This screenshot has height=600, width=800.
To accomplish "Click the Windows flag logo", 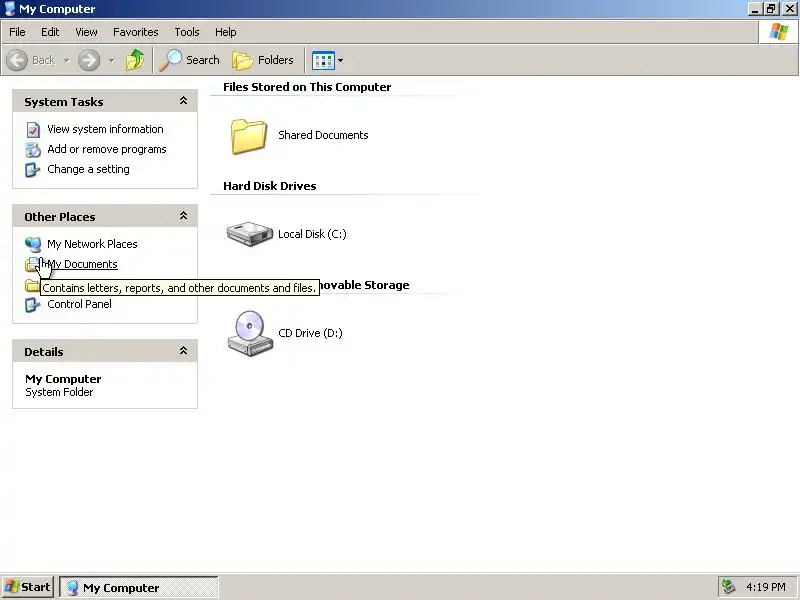I will point(779,32).
